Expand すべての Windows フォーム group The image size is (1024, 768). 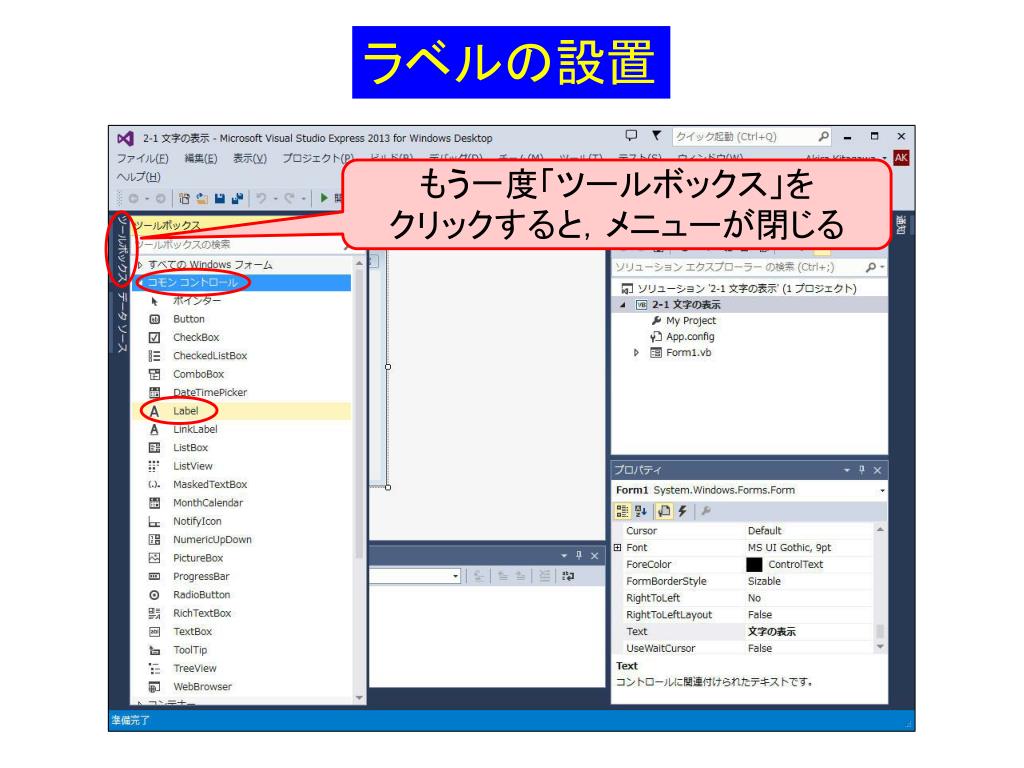[x=140, y=264]
